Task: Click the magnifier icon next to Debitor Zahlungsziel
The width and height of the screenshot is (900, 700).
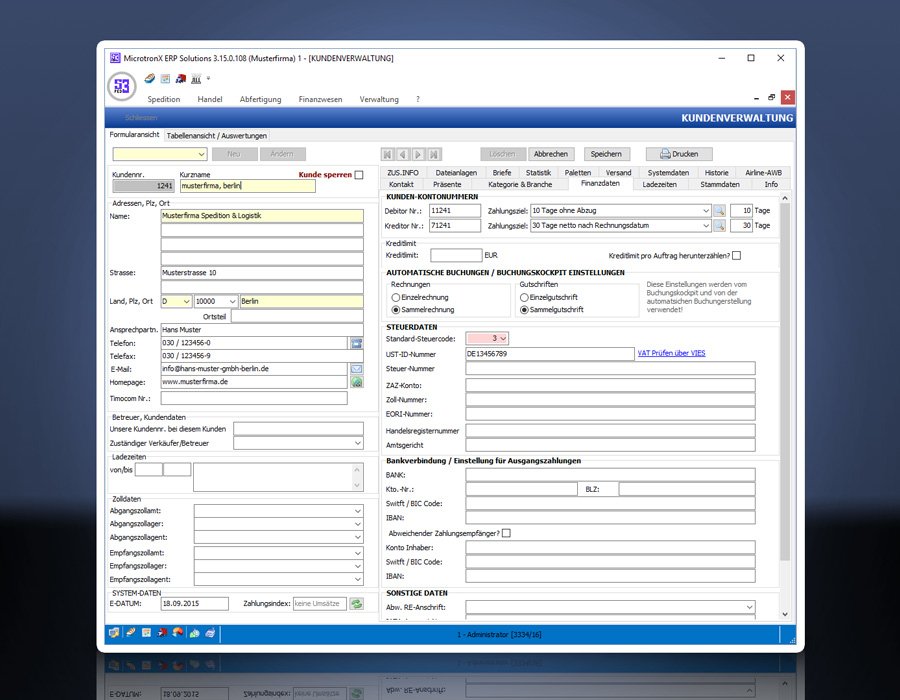Action: point(718,211)
